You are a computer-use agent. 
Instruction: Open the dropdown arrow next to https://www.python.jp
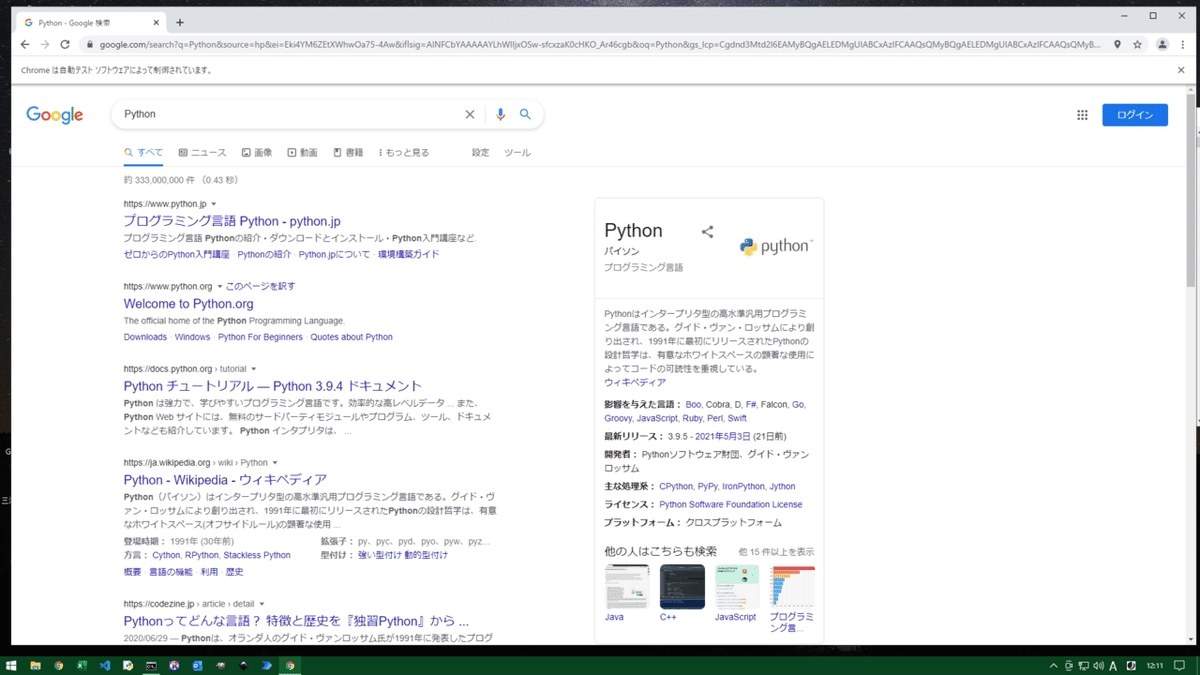[x=214, y=204]
